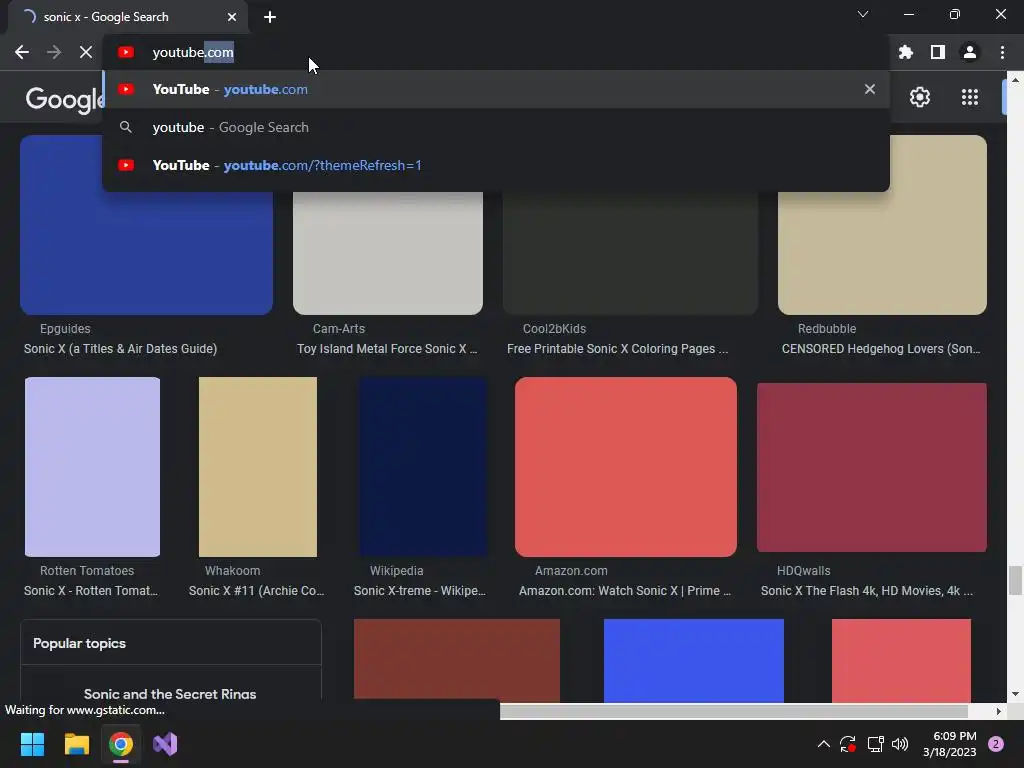This screenshot has height=768, width=1024.
Task: Open the bright blue thumbnail in bottom row
Action: coord(694,660)
